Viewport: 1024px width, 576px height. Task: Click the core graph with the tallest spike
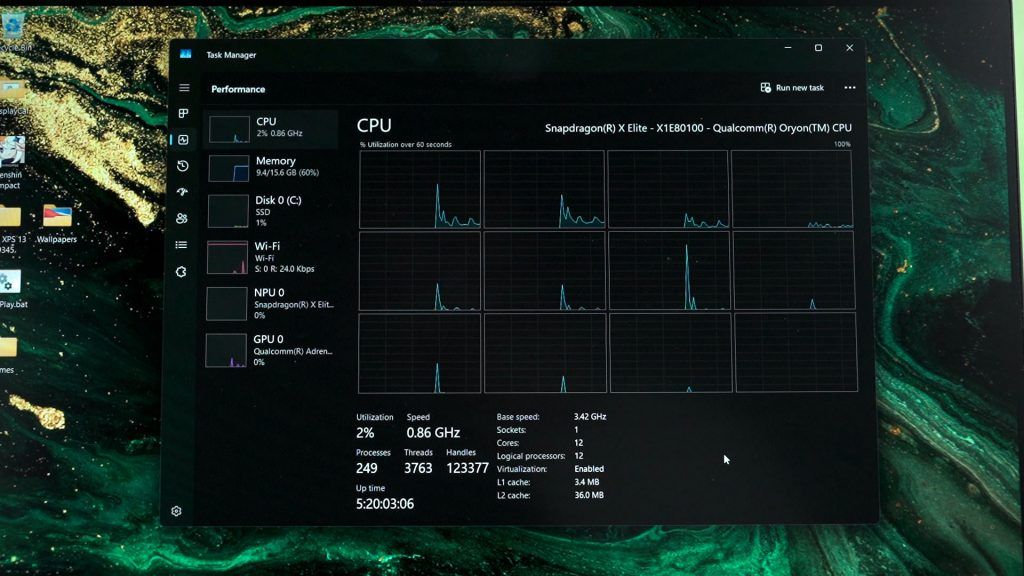click(669, 271)
